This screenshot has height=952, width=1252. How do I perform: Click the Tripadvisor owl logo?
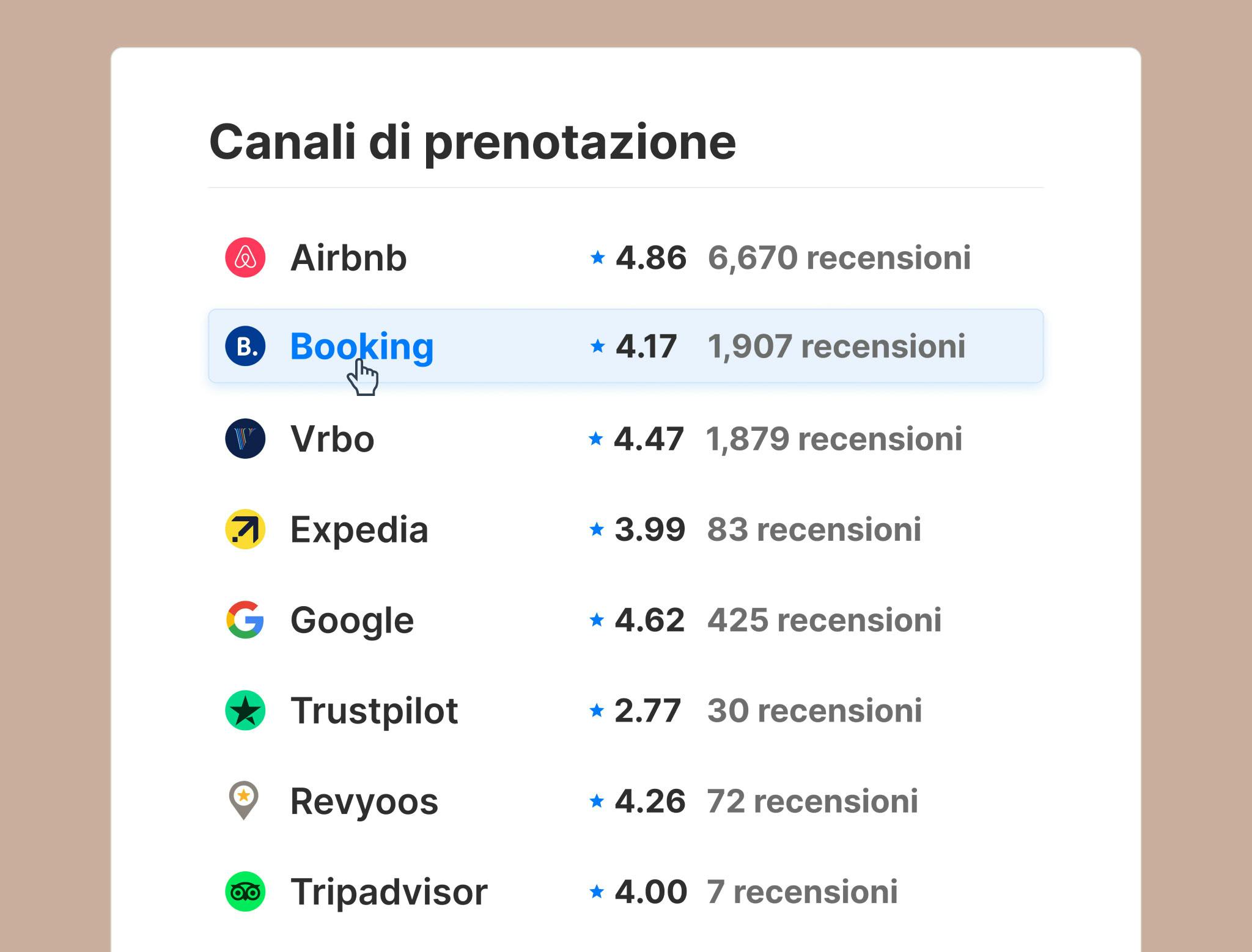point(245,892)
